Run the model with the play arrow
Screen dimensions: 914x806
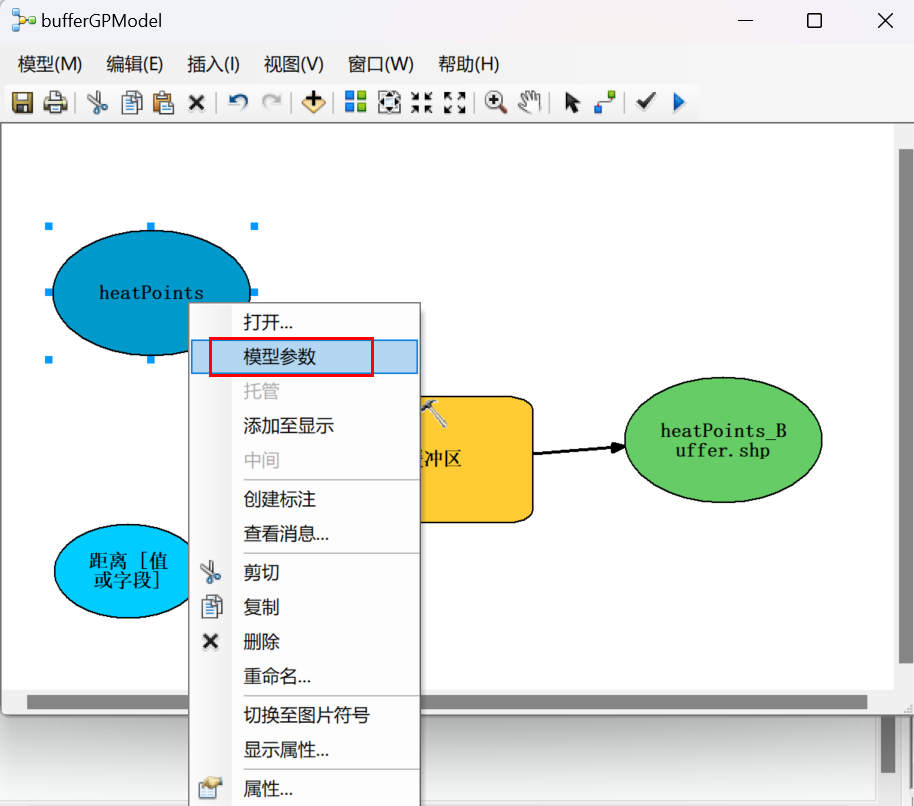point(679,102)
